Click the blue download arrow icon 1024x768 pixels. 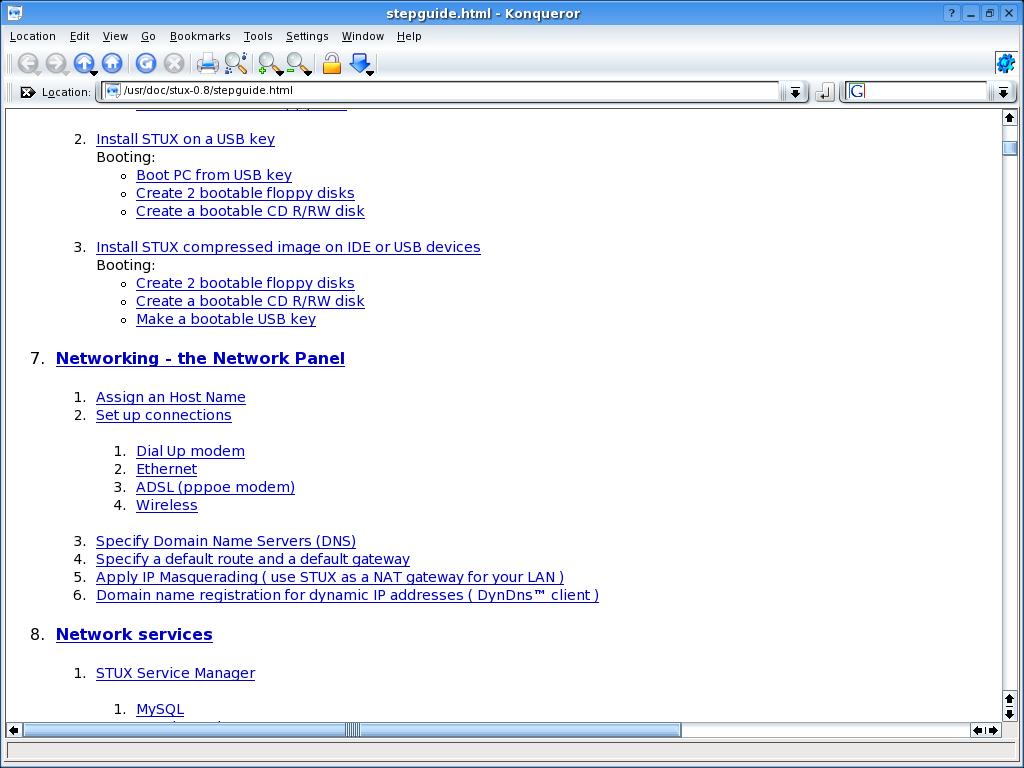coord(359,63)
